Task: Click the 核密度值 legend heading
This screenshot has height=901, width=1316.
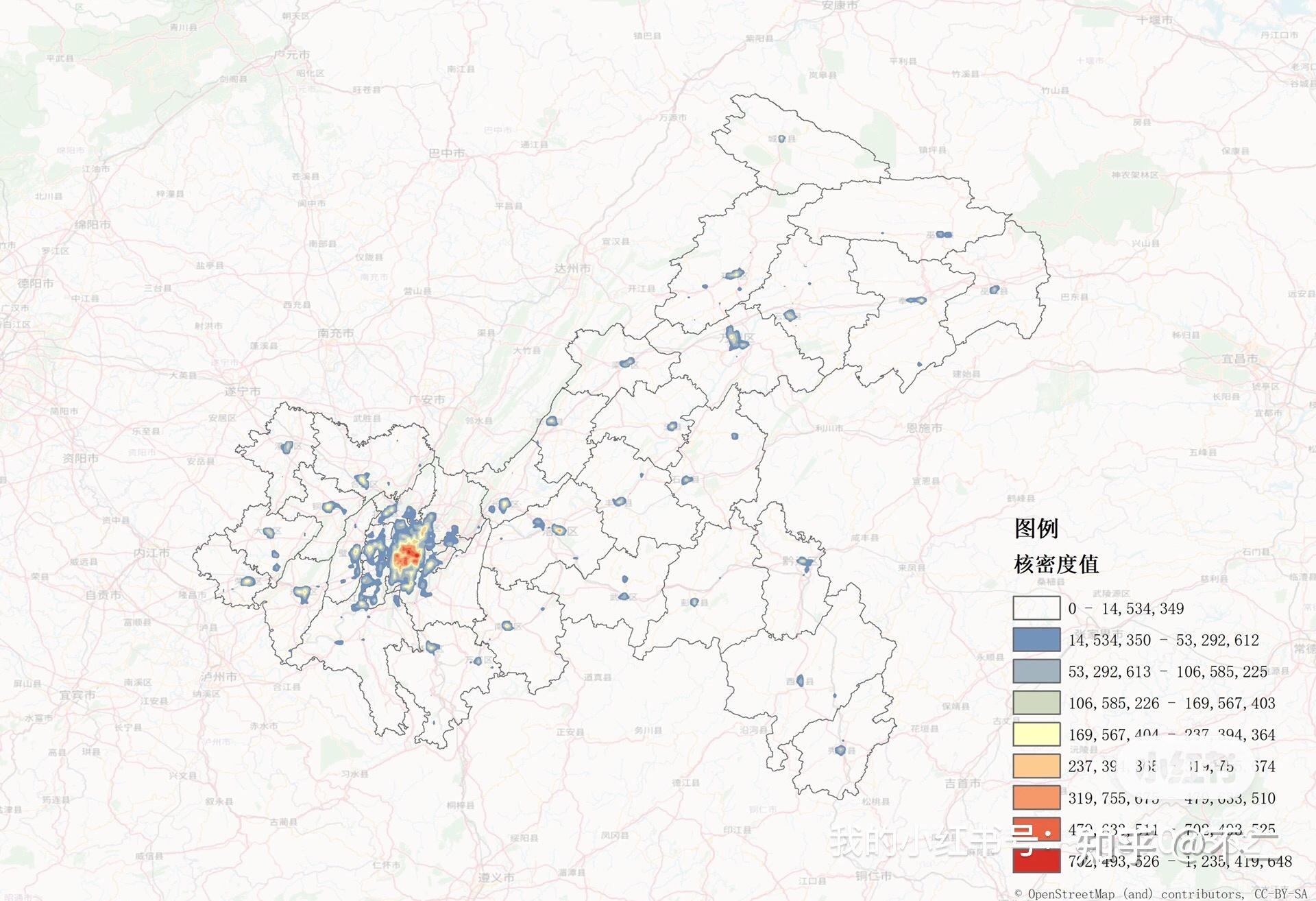Action: pyautogui.click(x=1056, y=564)
